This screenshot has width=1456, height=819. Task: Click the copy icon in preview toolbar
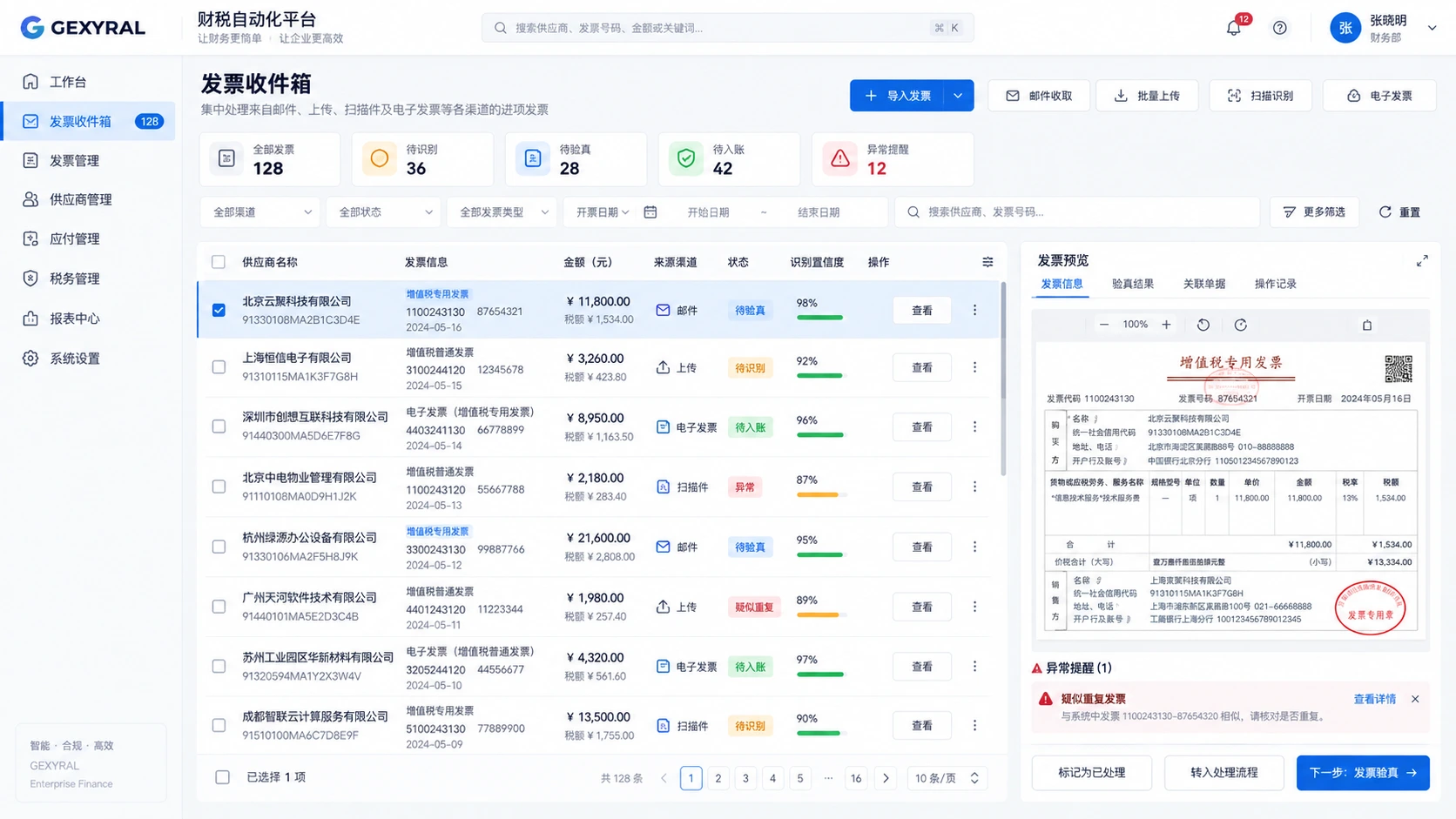[1367, 325]
